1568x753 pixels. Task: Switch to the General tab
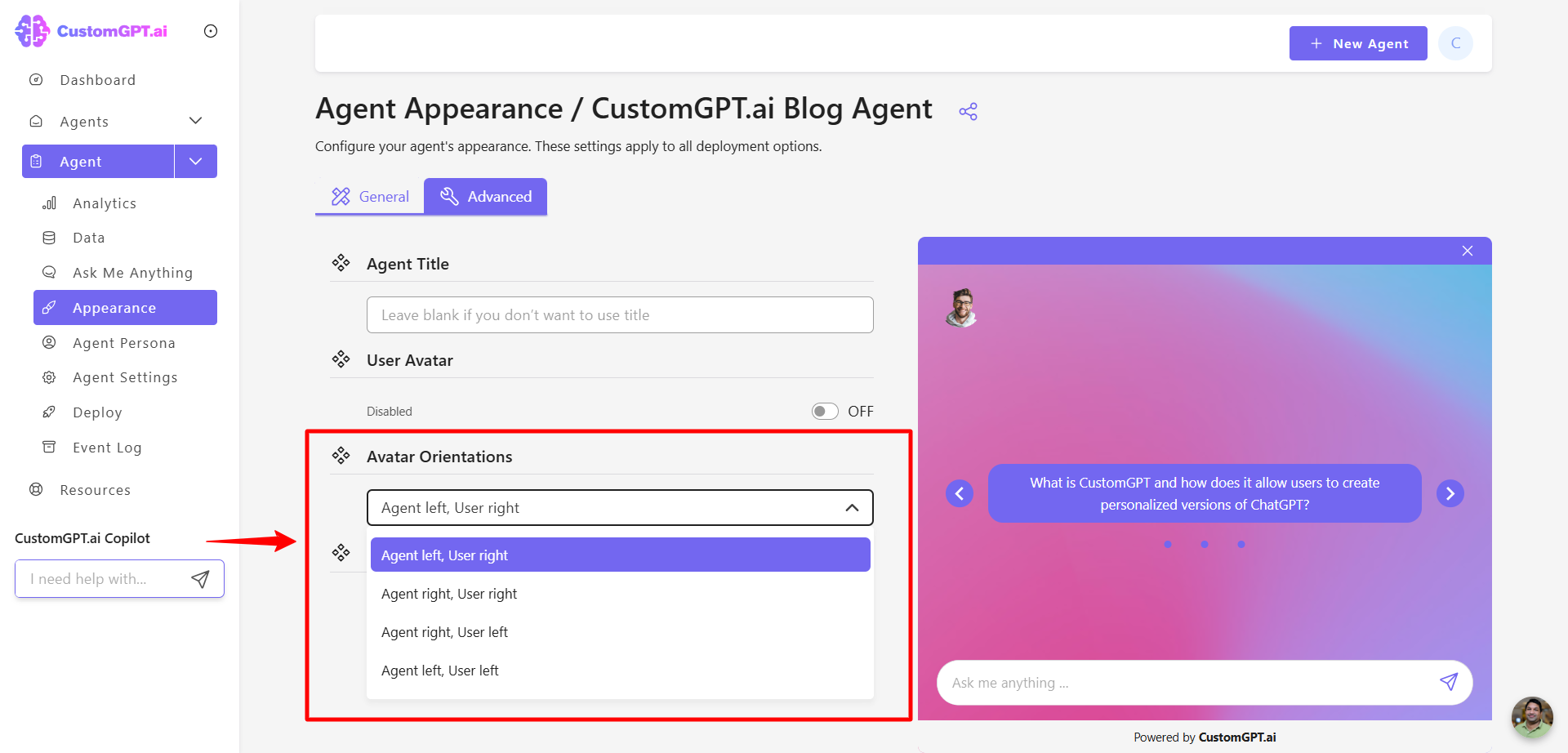370,197
